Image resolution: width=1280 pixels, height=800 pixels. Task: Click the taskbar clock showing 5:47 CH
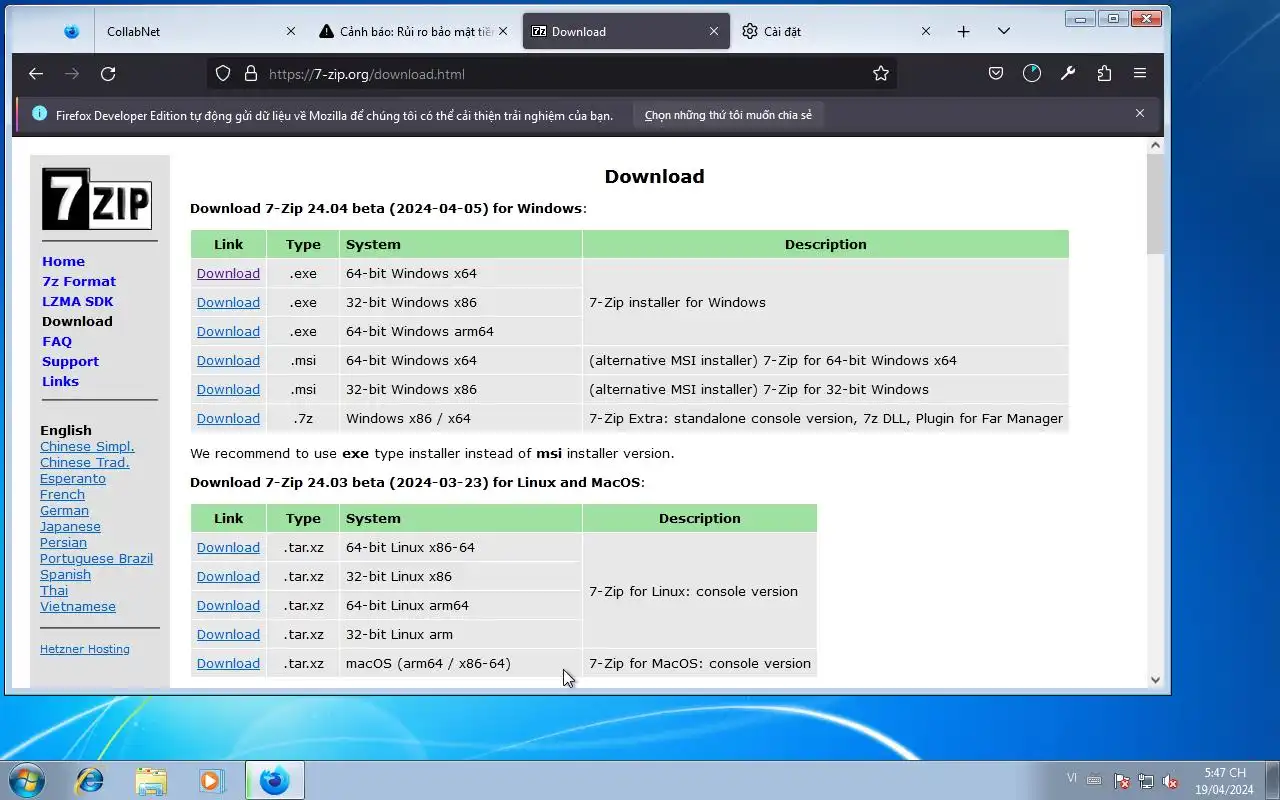pos(1225,781)
